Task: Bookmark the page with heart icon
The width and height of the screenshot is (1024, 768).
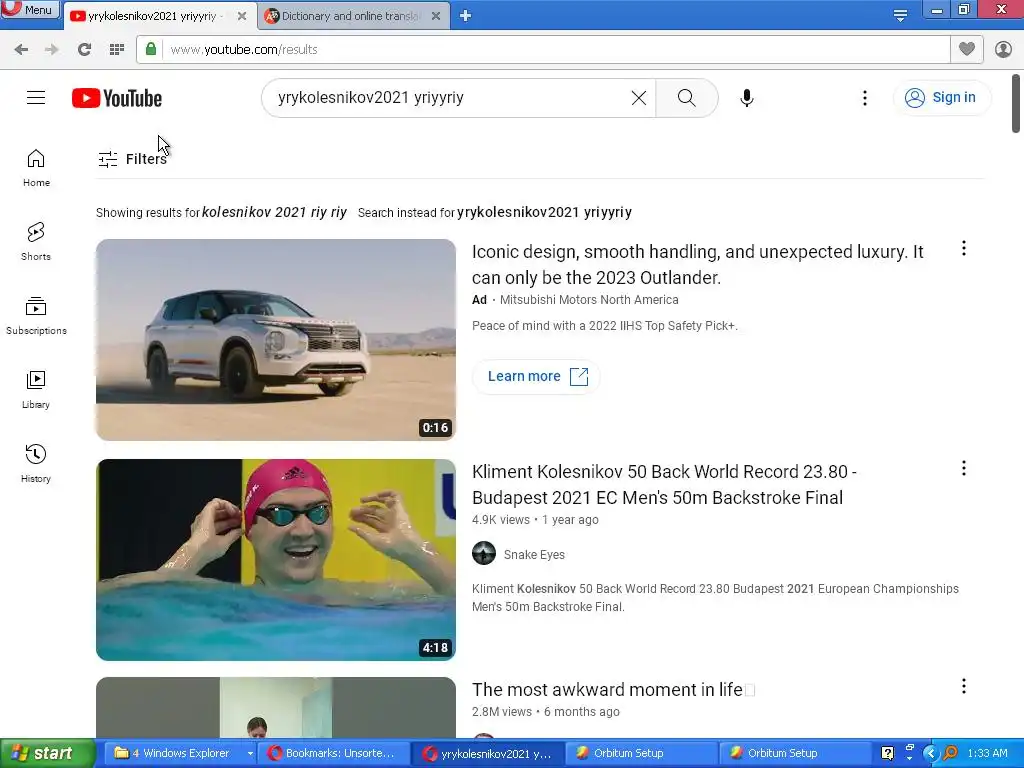Action: click(967, 49)
